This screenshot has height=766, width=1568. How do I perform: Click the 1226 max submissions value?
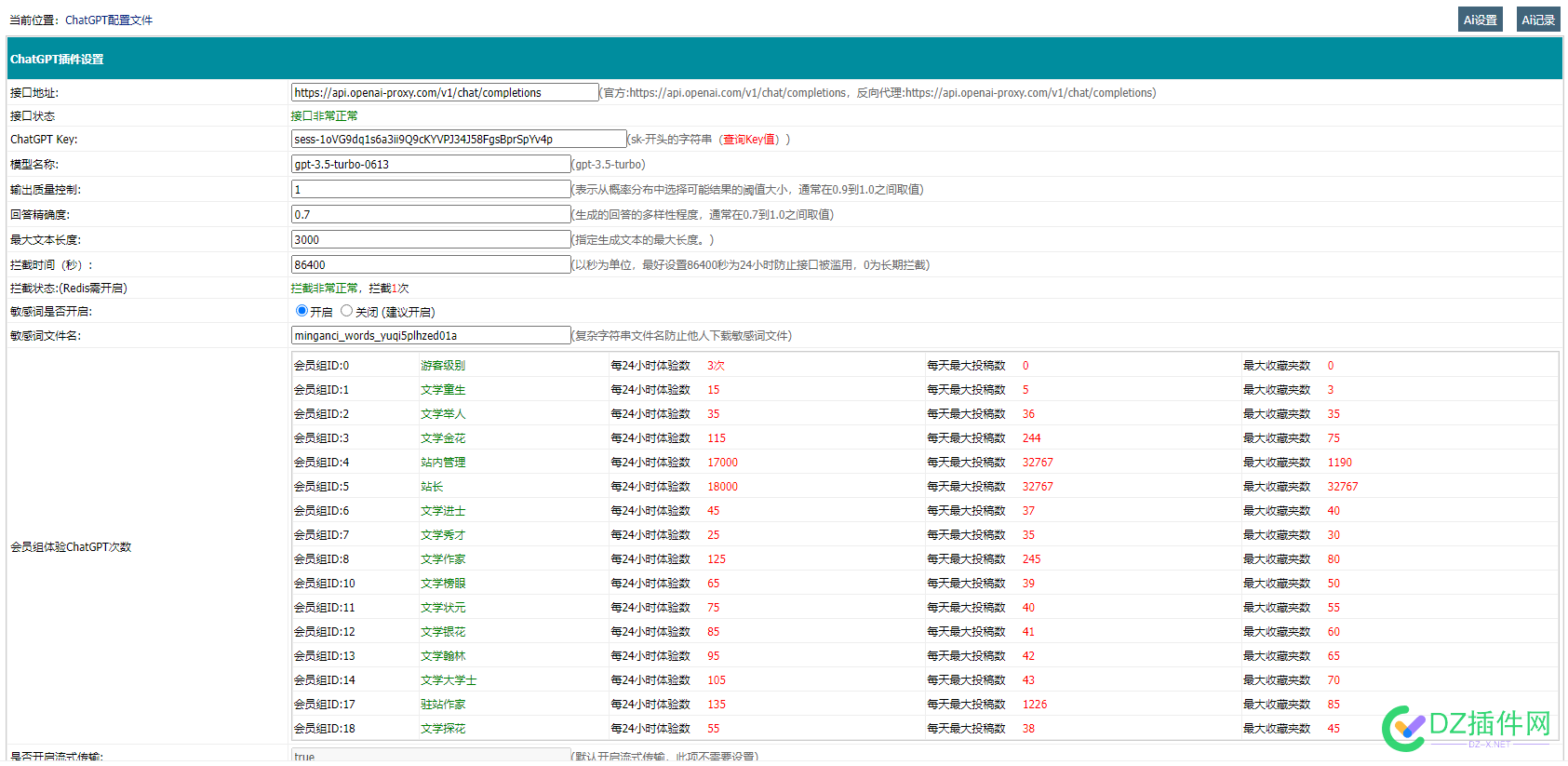click(1035, 705)
